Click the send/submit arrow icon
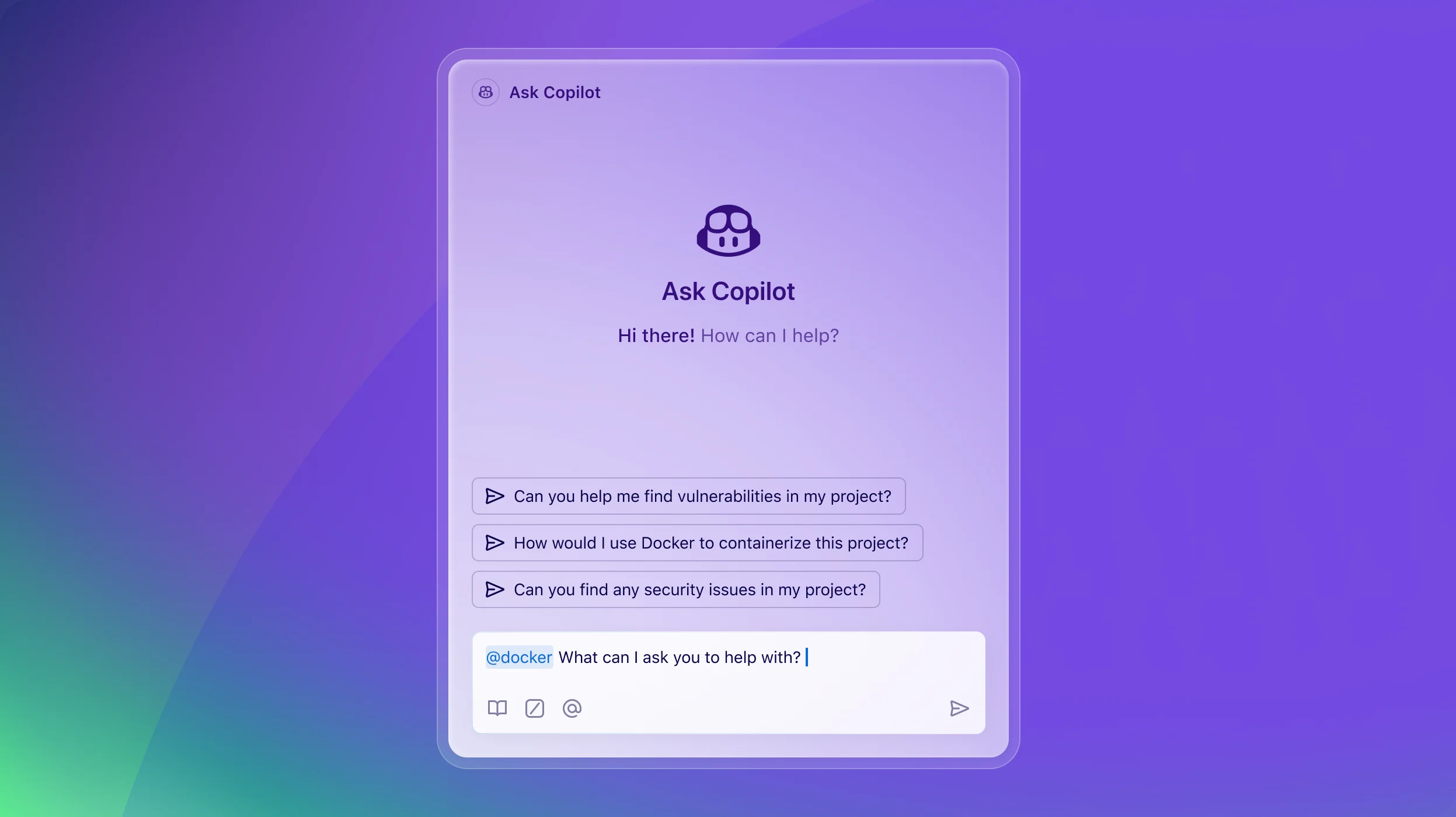The height and width of the screenshot is (817, 1456). coord(958,708)
